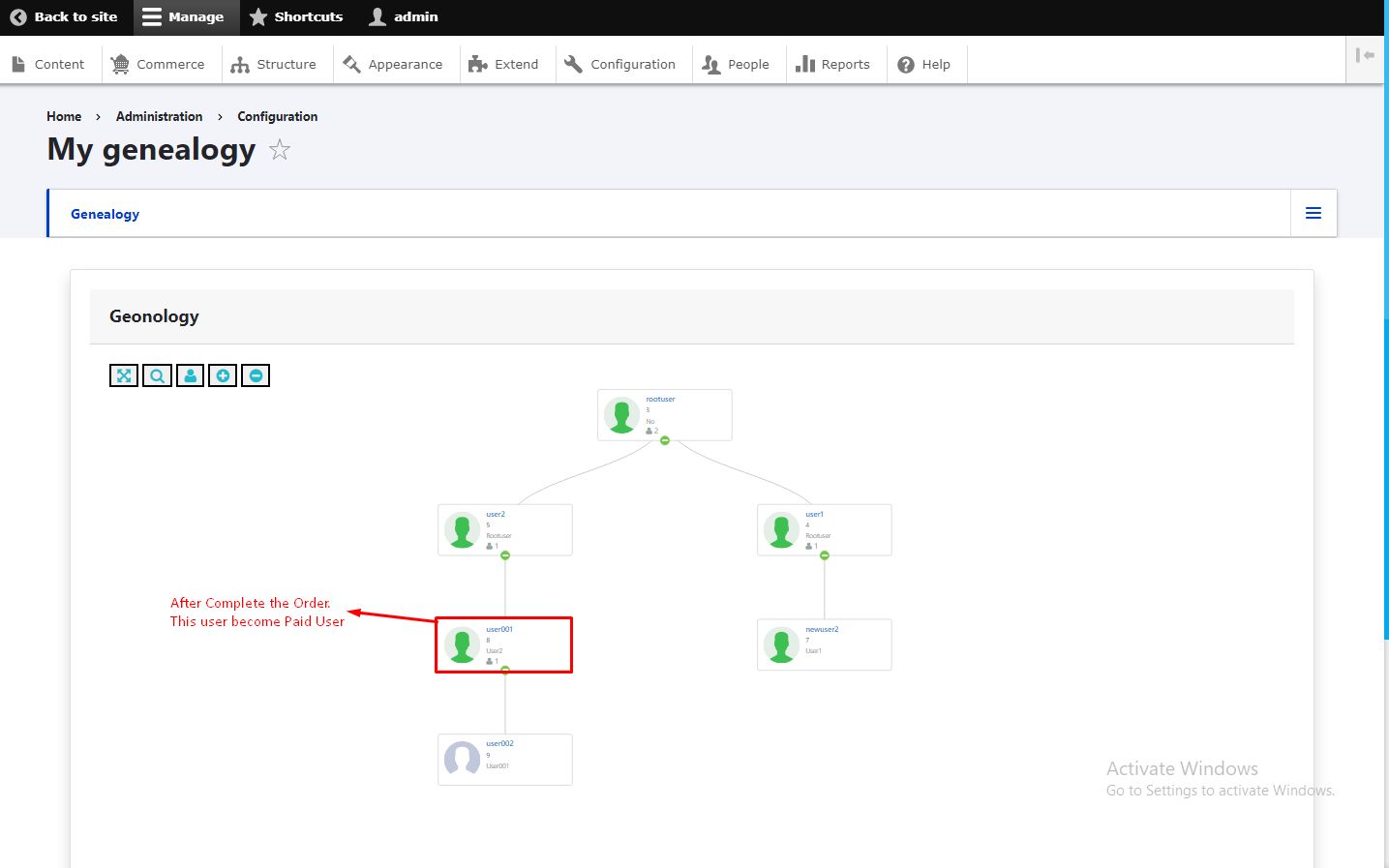Open the magnifier search tool in genealogy toolbar
The width and height of the screenshot is (1389, 868).
coord(157,375)
